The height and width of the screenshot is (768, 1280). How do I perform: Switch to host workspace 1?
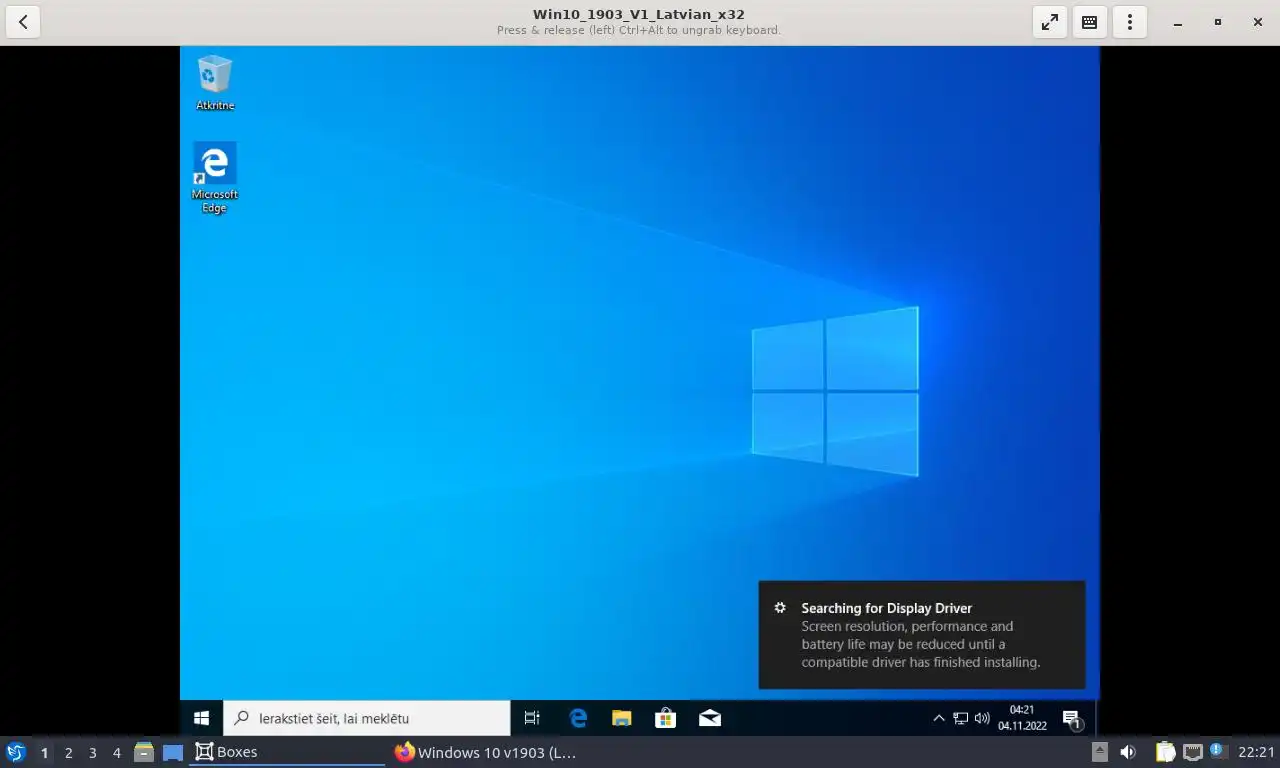pyautogui.click(x=44, y=753)
